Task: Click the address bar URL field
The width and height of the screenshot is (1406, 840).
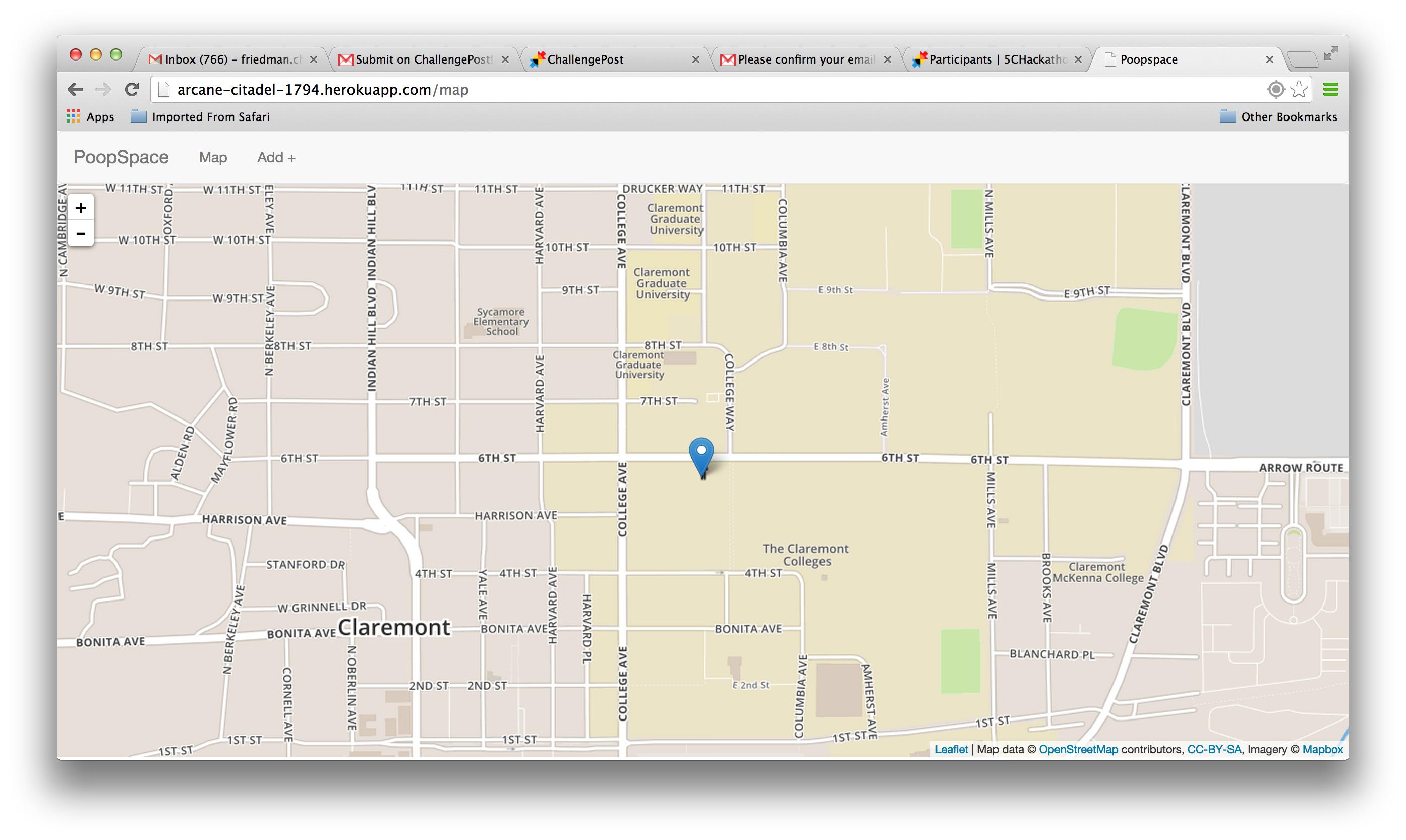Action: [679, 89]
